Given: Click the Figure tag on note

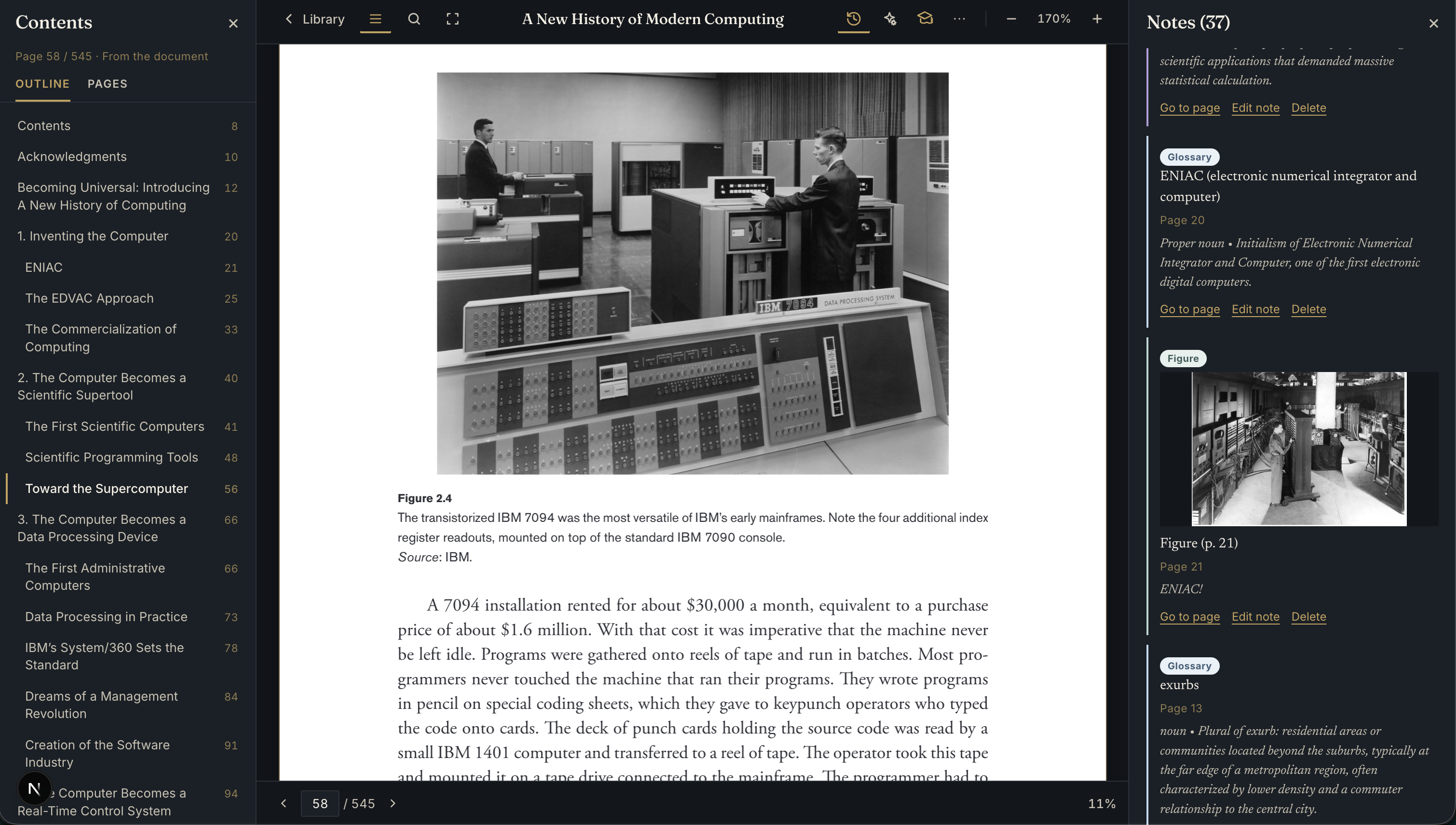Looking at the screenshot, I should (1183, 358).
